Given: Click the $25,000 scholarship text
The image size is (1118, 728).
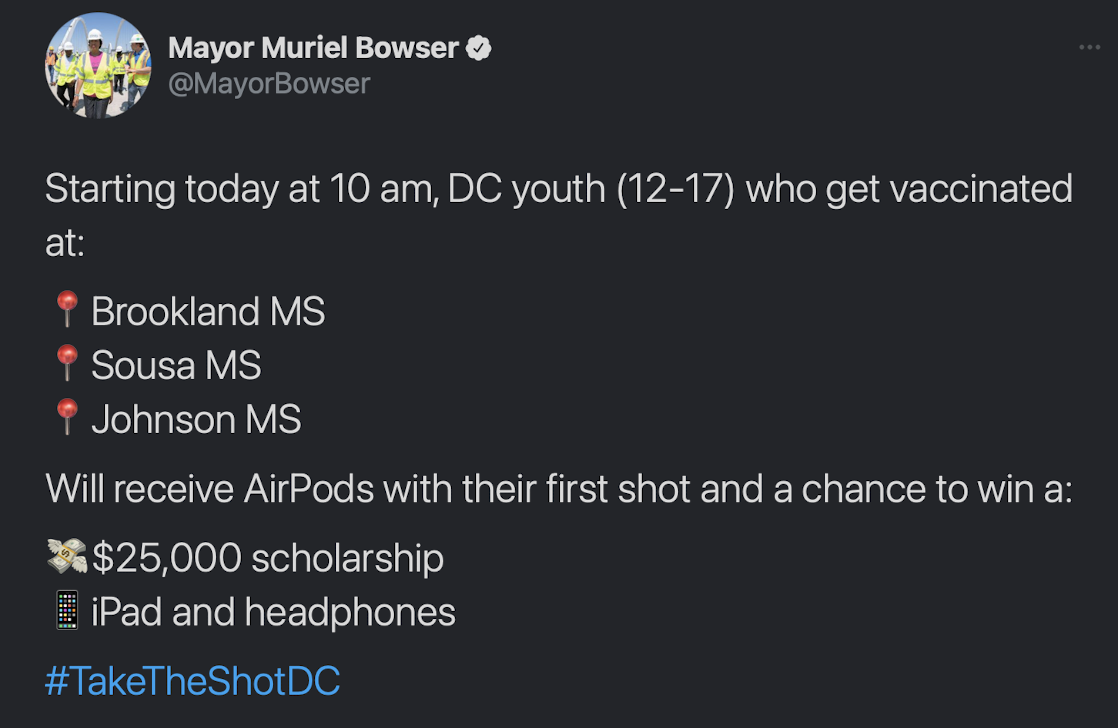Looking at the screenshot, I should 268,557.
